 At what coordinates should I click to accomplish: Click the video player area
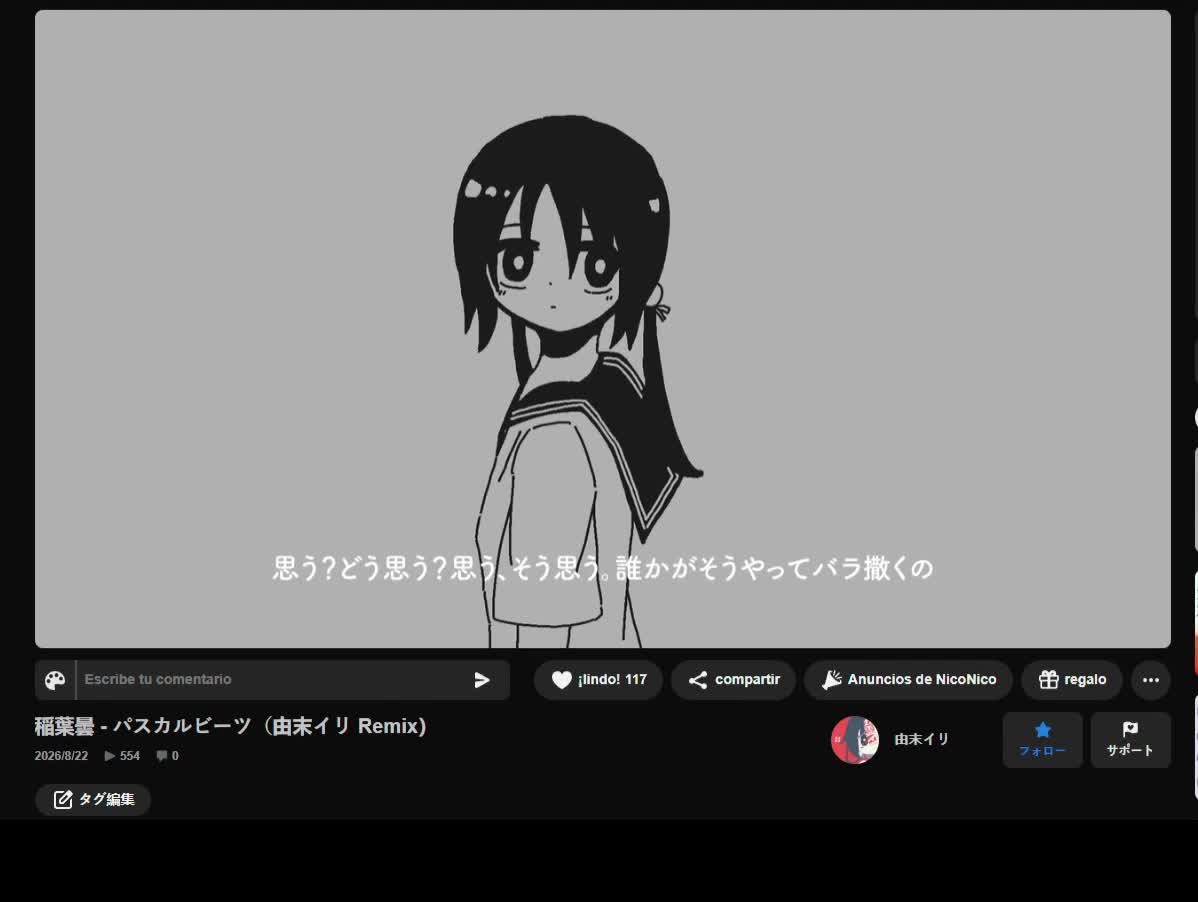tap(603, 329)
